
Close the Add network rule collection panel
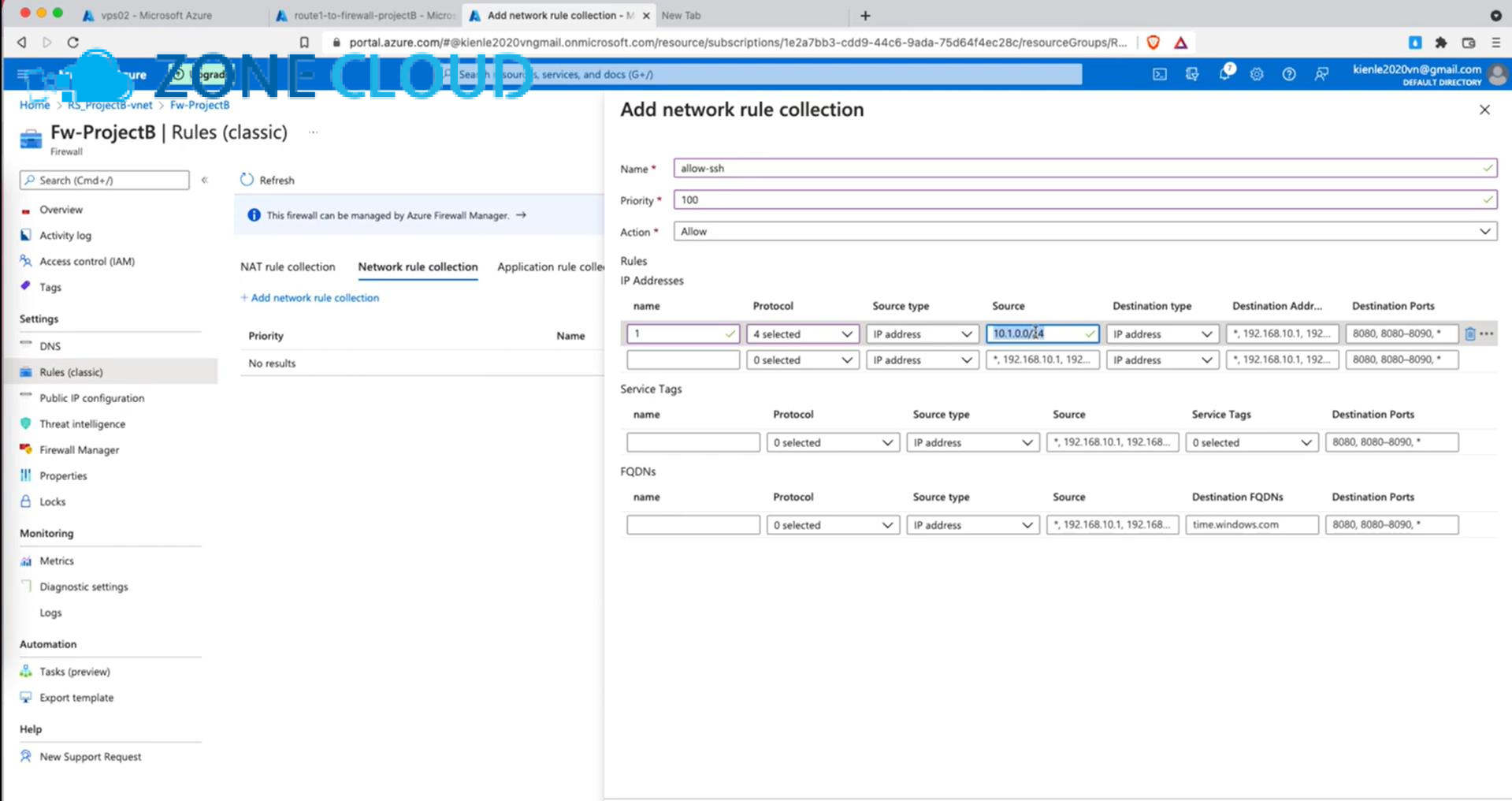pos(1484,110)
